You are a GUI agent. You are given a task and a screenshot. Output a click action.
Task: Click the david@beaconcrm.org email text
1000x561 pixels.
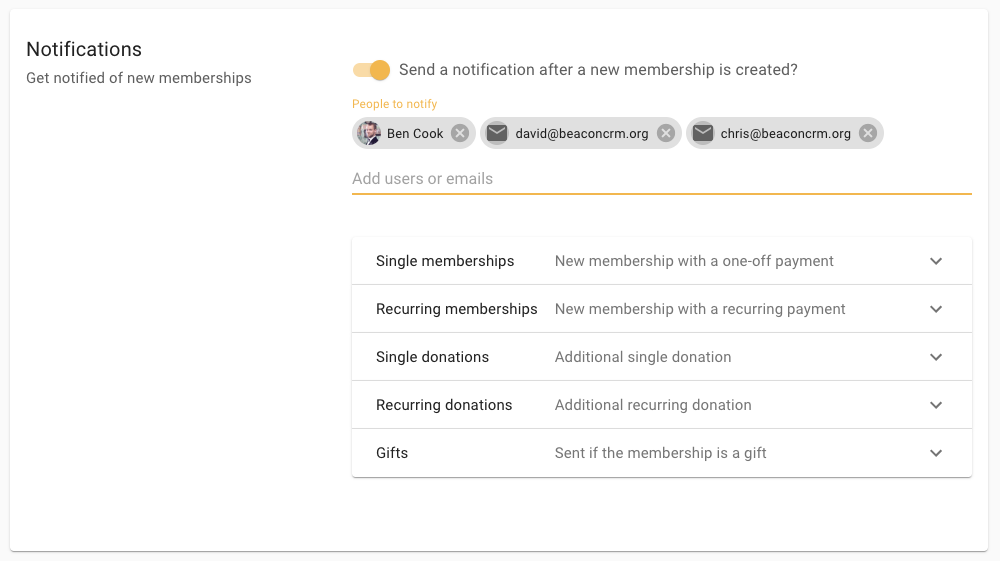point(582,134)
